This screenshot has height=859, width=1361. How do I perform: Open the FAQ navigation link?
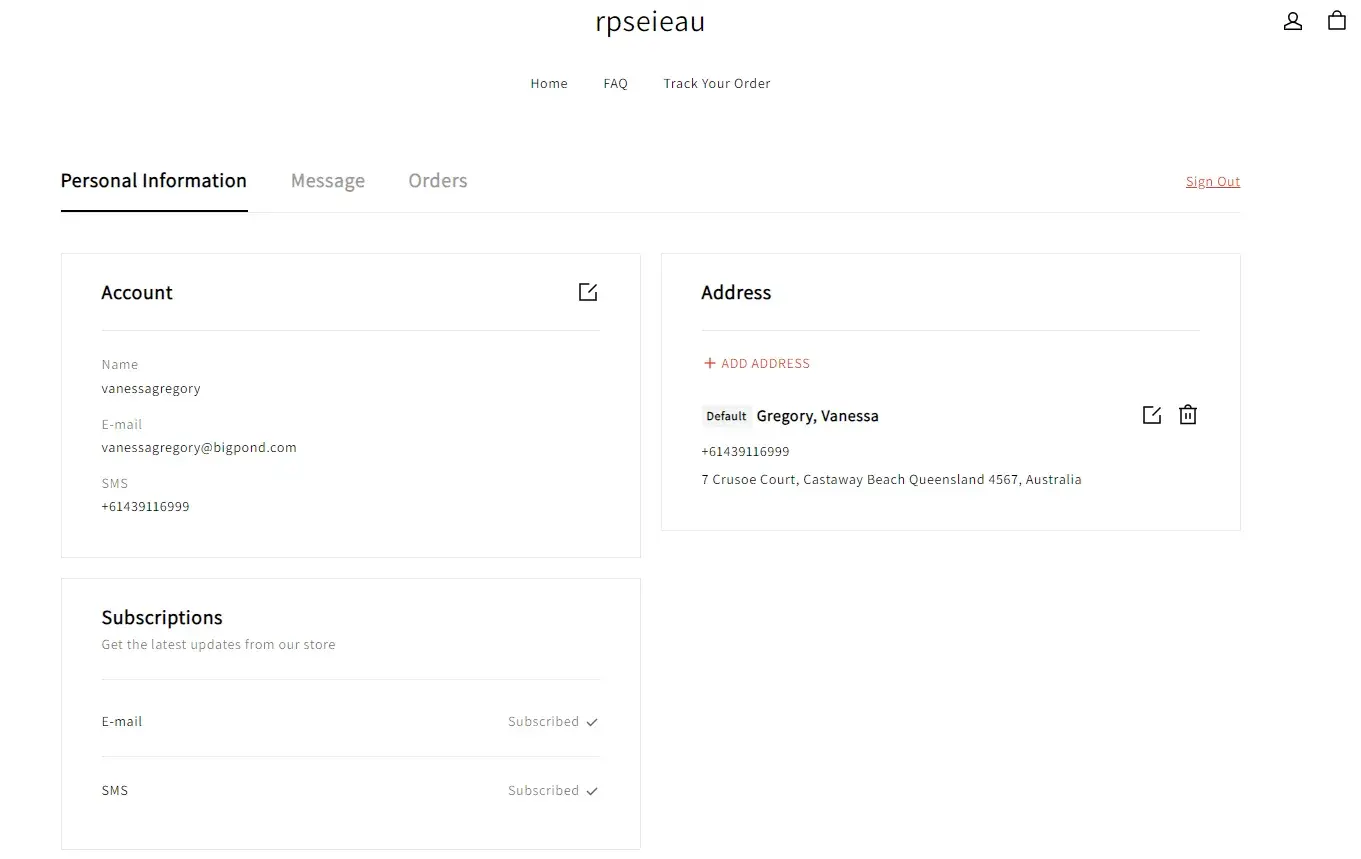click(615, 84)
